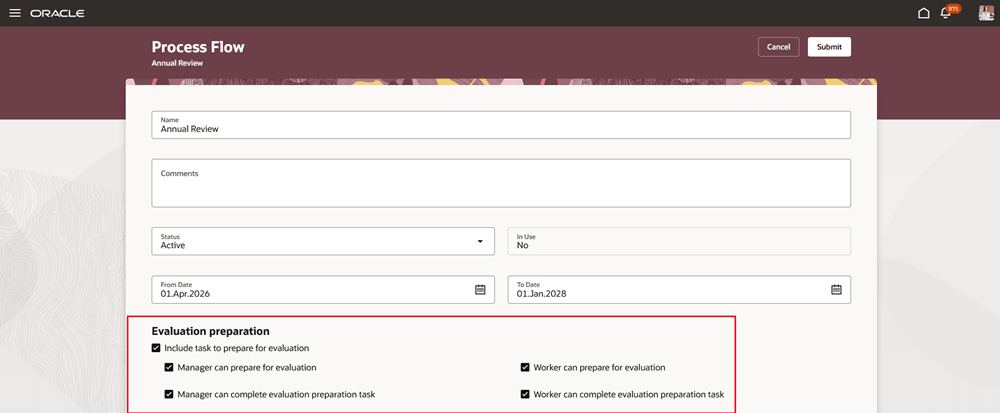
Task: Toggle Manager can complete evaluation preparation task
Action: (x=169, y=395)
